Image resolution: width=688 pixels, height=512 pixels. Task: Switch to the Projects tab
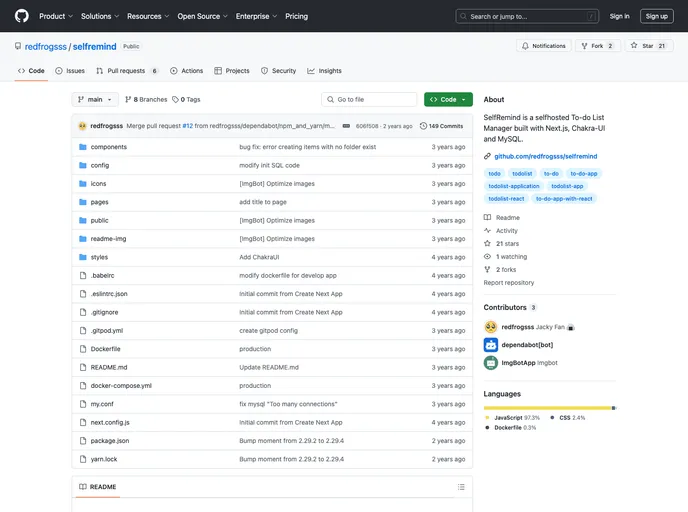click(232, 71)
